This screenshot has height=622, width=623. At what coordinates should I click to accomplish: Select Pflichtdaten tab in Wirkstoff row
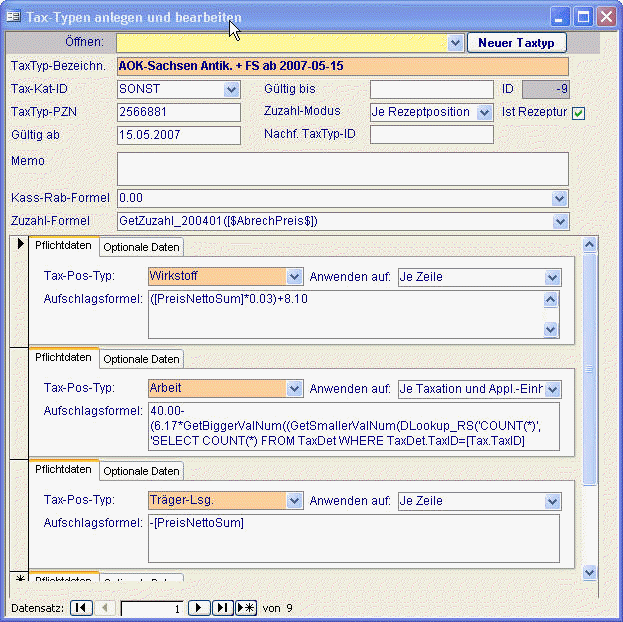point(64,246)
